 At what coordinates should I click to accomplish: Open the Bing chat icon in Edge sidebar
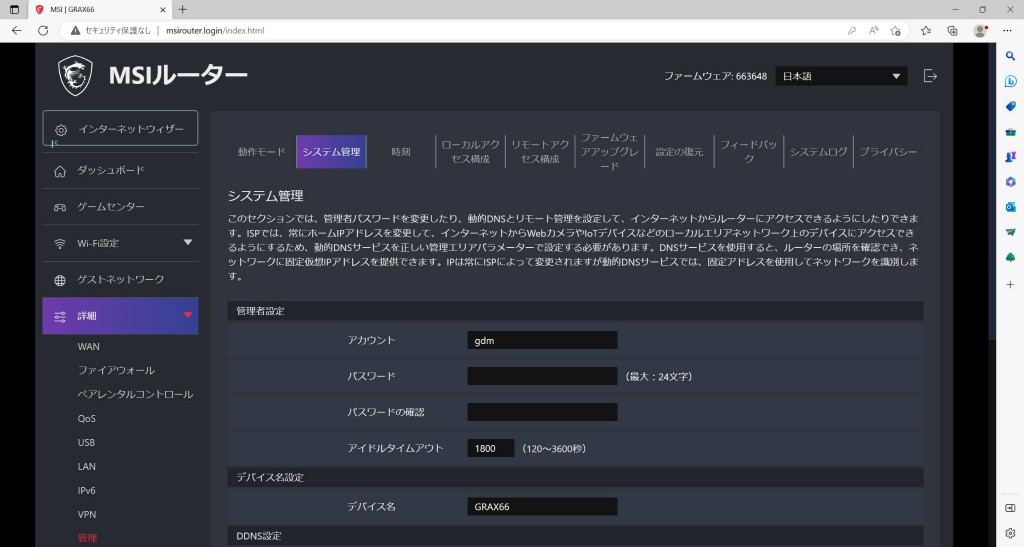point(1010,82)
